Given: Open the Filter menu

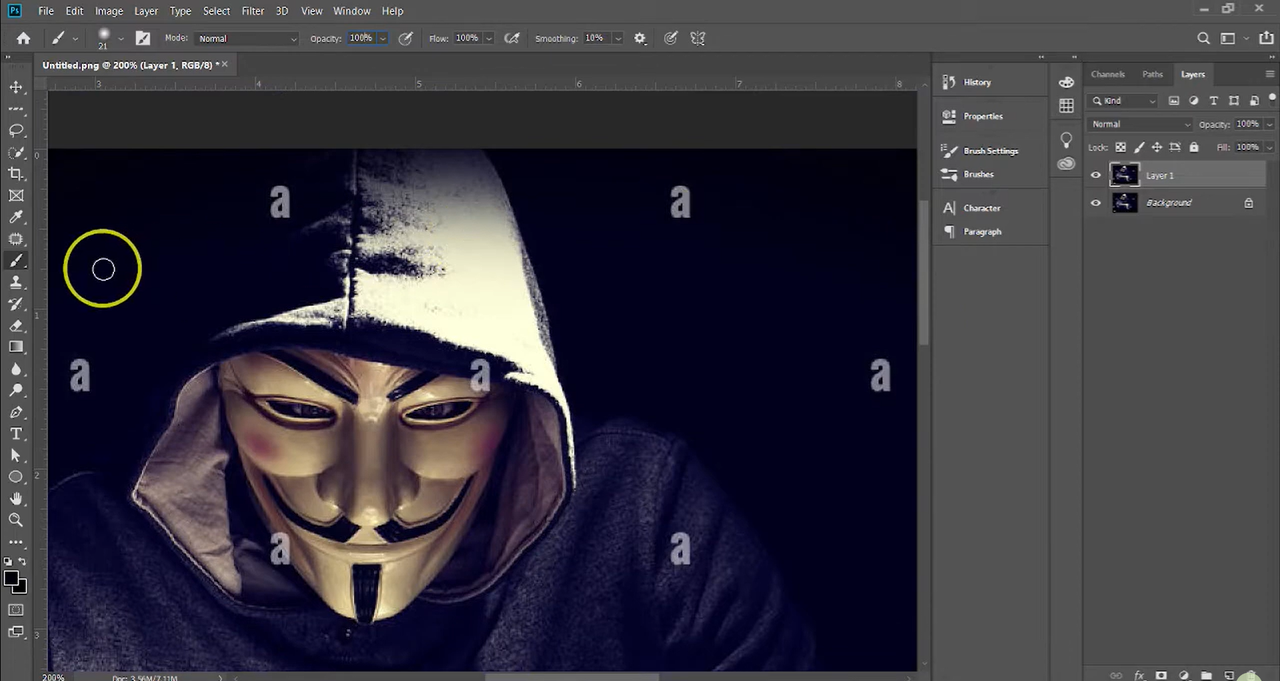Looking at the screenshot, I should pyautogui.click(x=252, y=11).
